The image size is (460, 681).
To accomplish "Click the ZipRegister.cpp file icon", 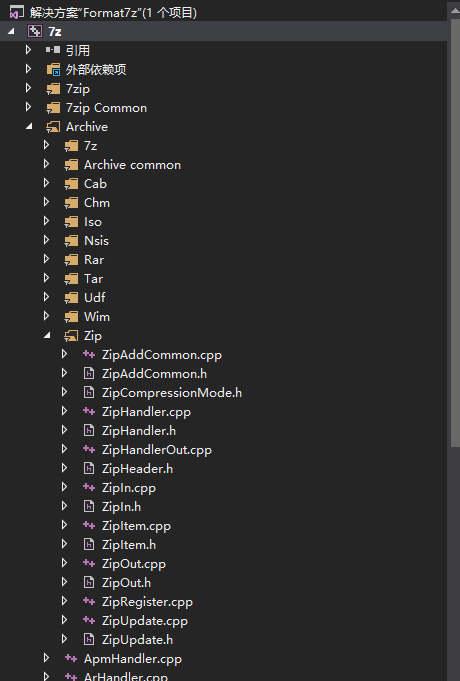I will pyautogui.click(x=89, y=602).
